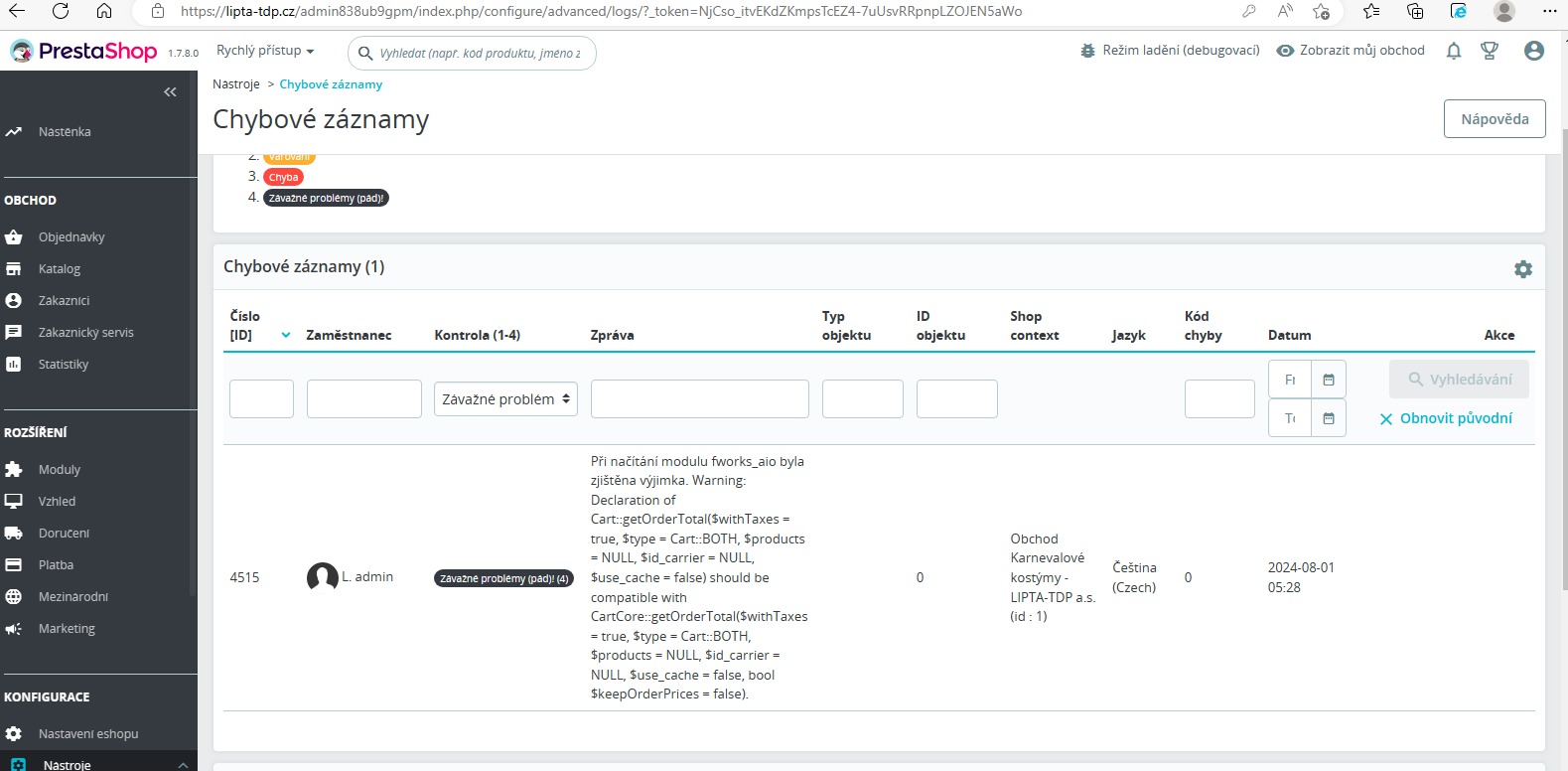Screen dimensions: 1568x771
Task: Open Nástěnka dashboard in sidebar
Action: [x=65, y=131]
